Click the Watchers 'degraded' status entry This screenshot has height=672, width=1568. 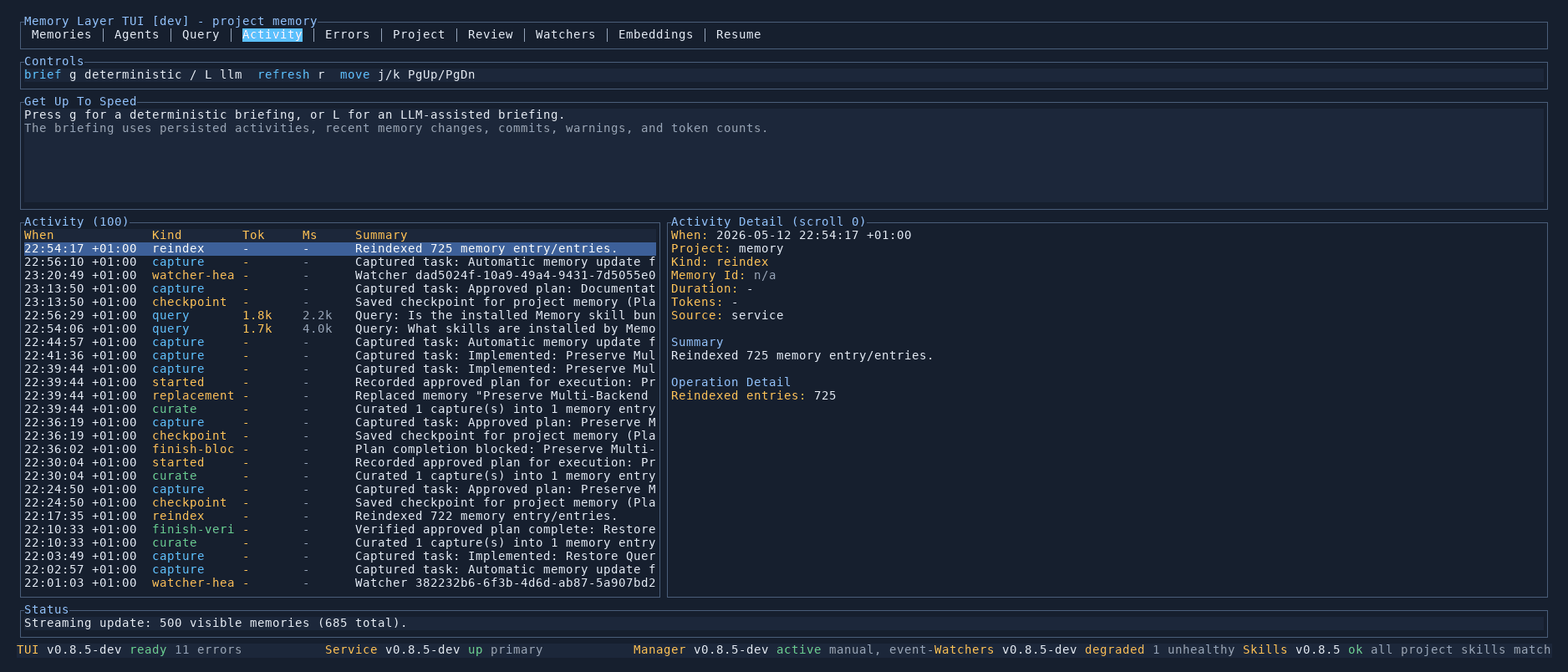(1115, 650)
